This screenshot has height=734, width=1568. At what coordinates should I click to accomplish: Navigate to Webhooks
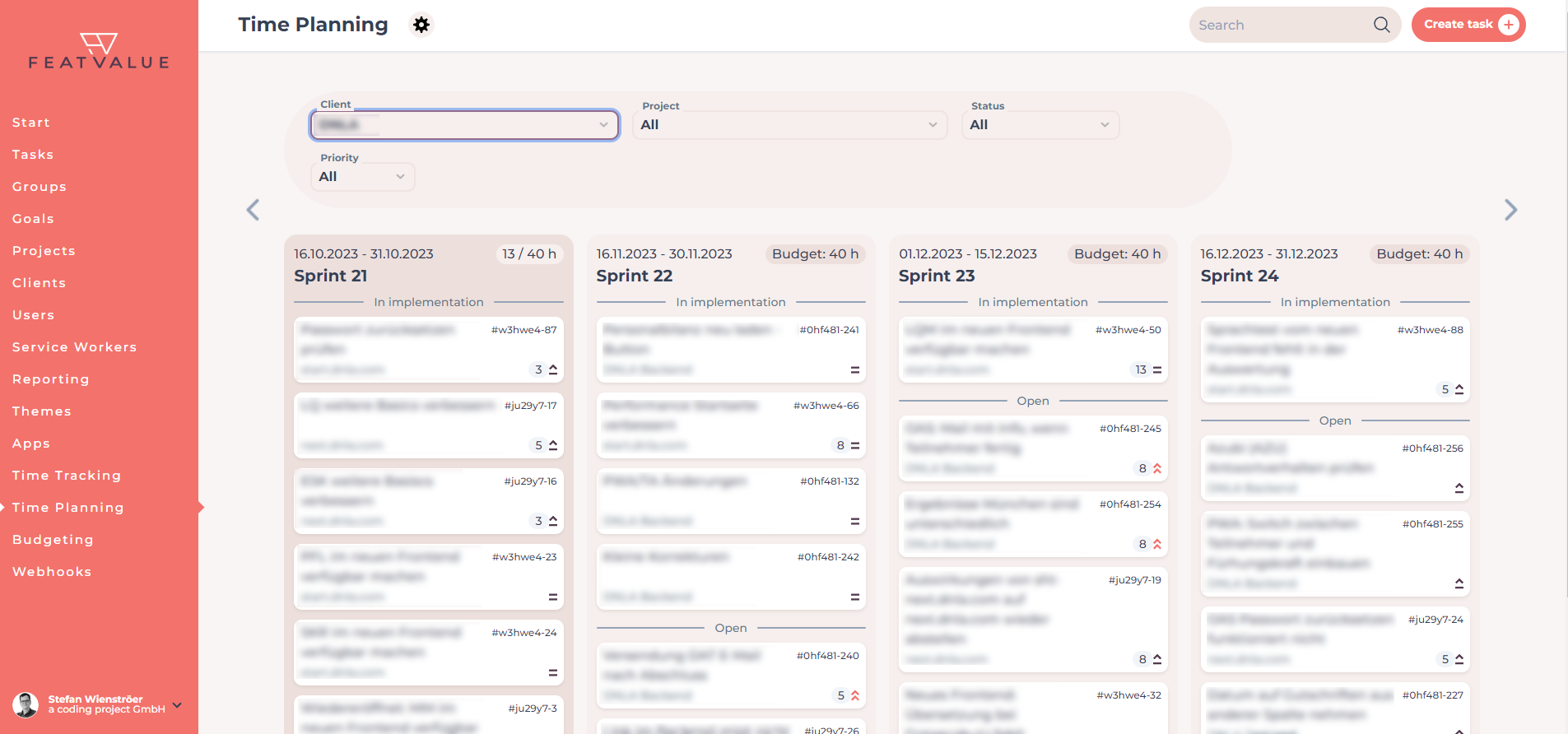coord(52,572)
